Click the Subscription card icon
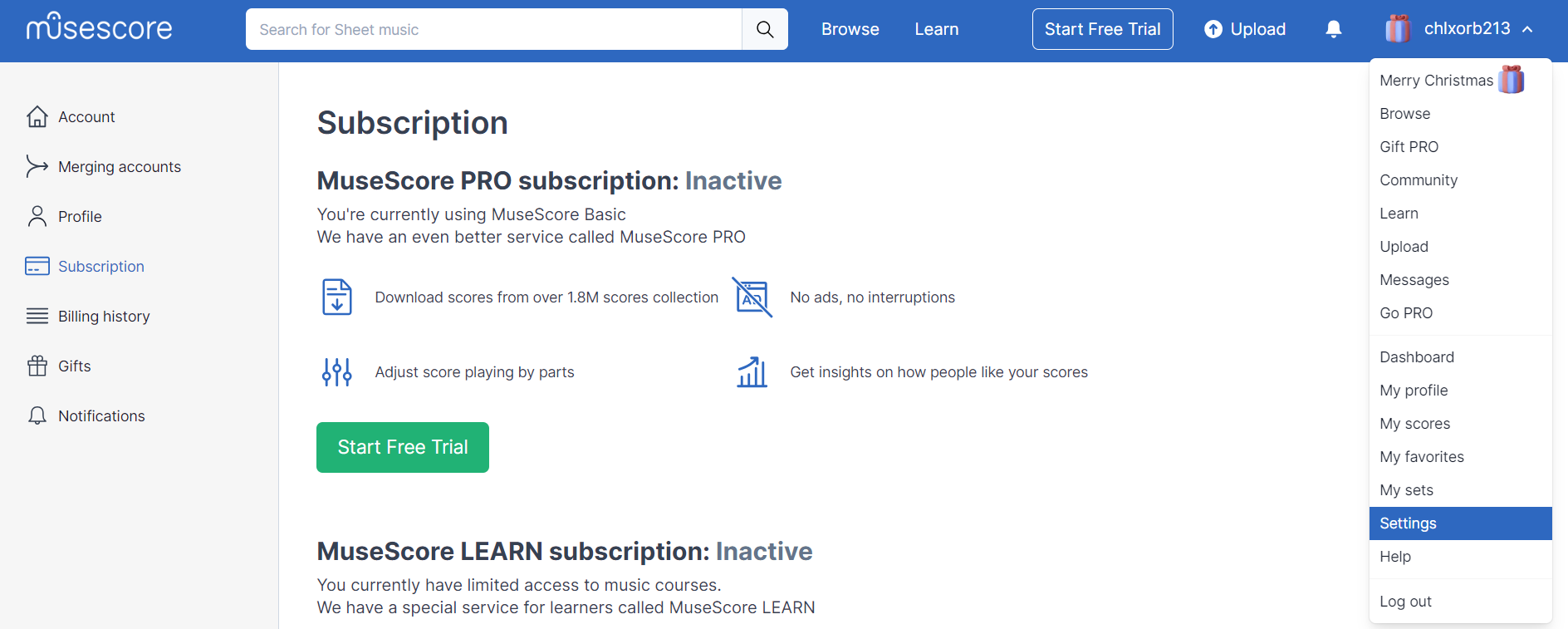This screenshot has height=629, width=1568. tap(37, 266)
